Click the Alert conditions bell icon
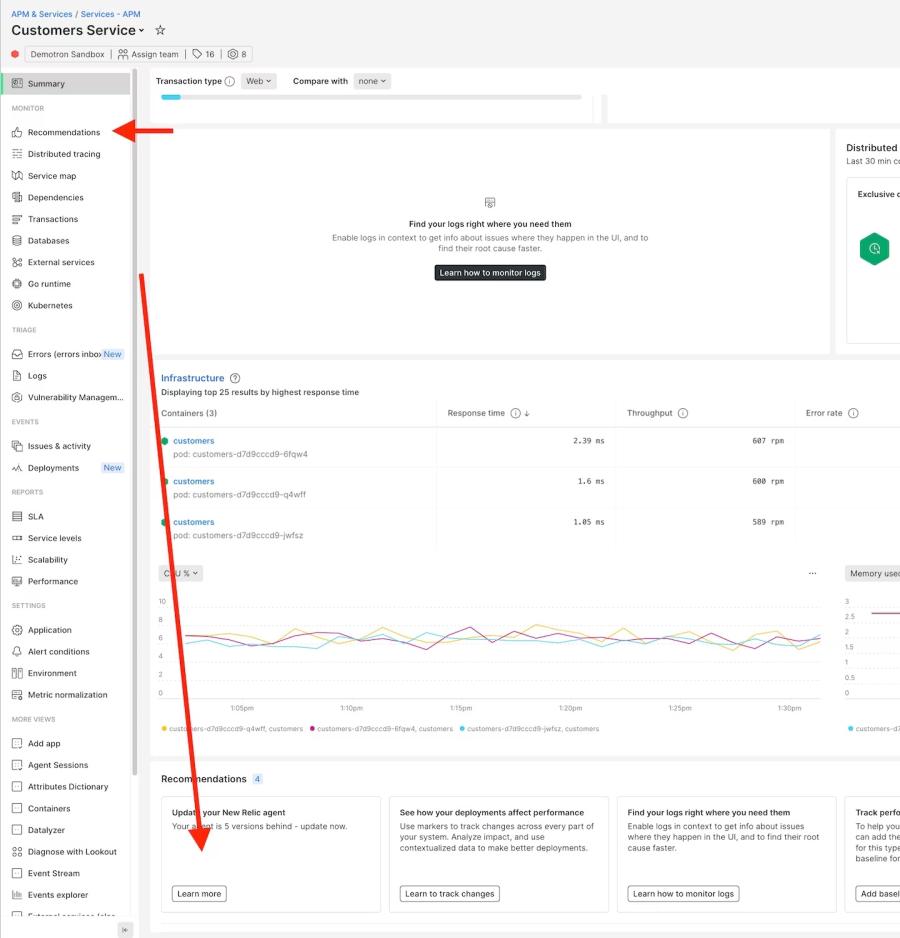900x938 pixels. point(17,651)
